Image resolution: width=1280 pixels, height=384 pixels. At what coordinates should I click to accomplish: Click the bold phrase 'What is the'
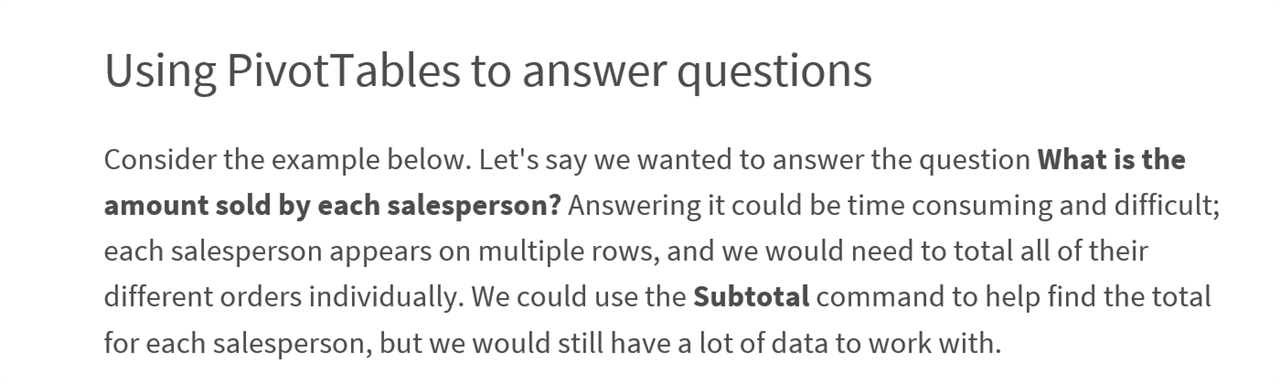pyautogui.click(x=1111, y=160)
